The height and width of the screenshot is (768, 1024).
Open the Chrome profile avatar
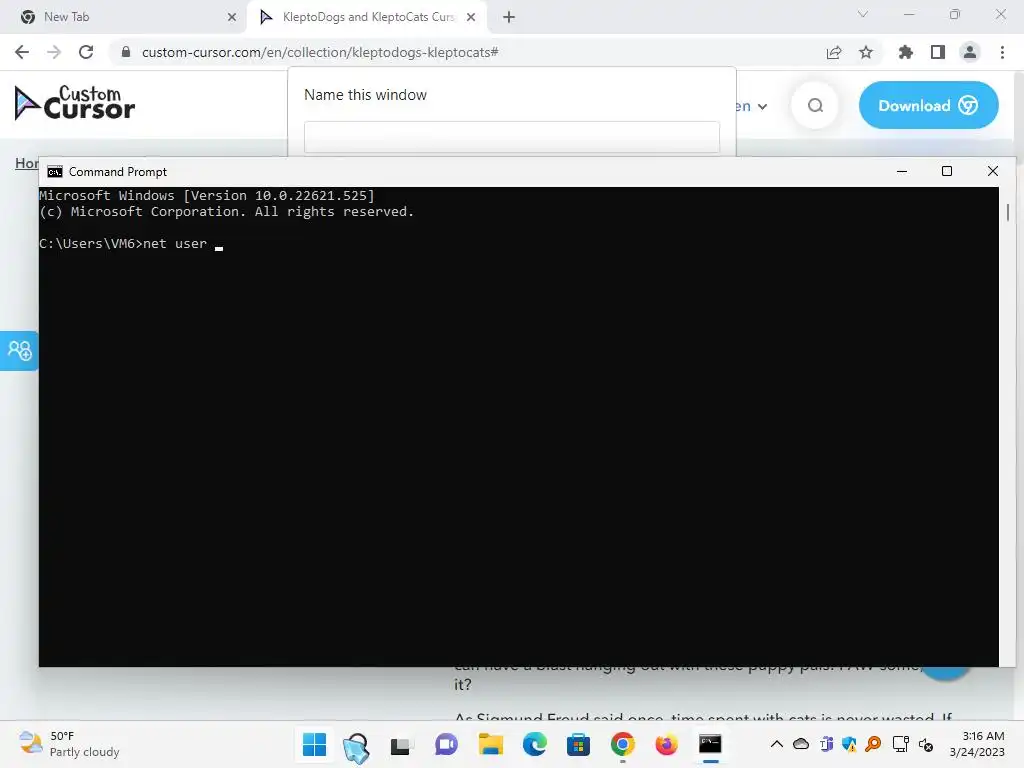point(970,52)
